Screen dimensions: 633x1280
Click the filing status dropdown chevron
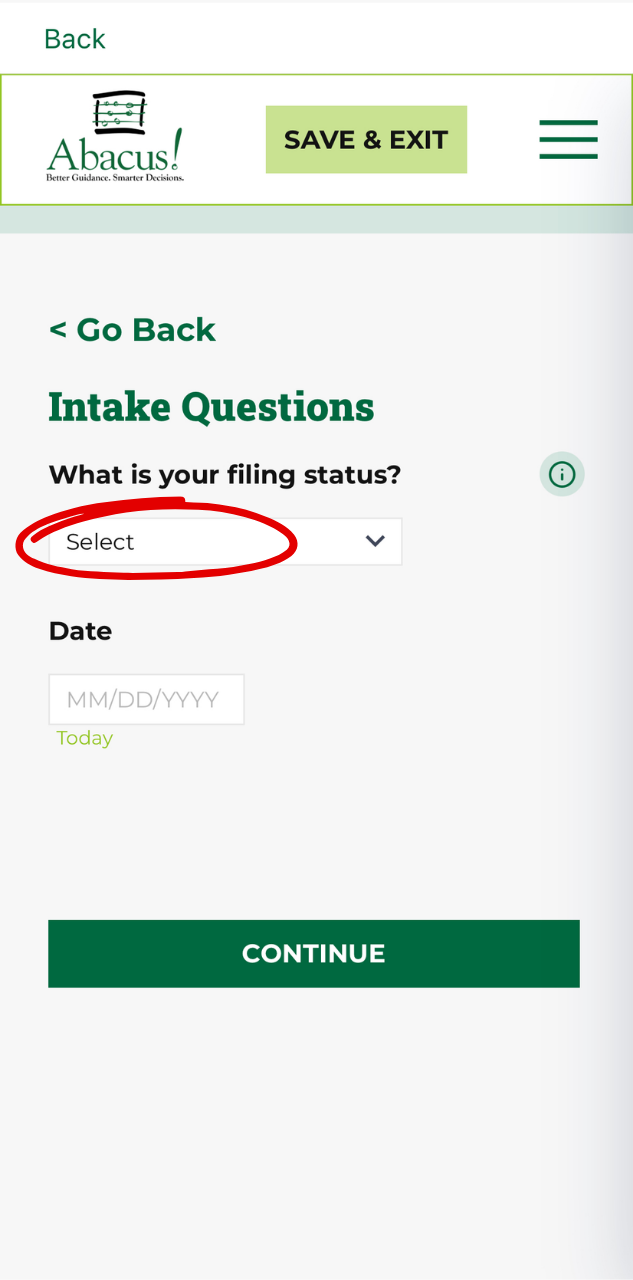coord(375,541)
